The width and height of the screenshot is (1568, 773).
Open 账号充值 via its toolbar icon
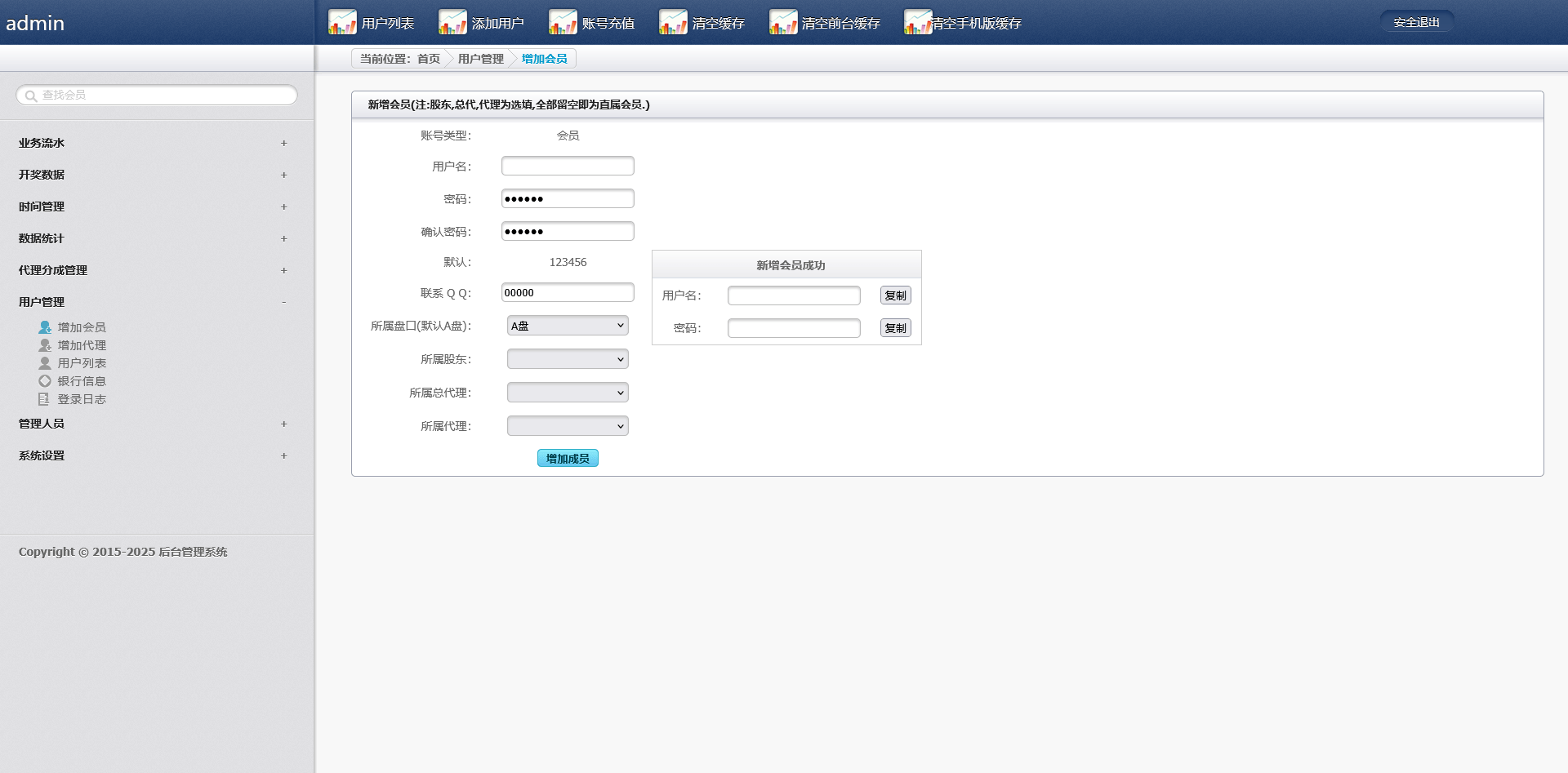563,22
